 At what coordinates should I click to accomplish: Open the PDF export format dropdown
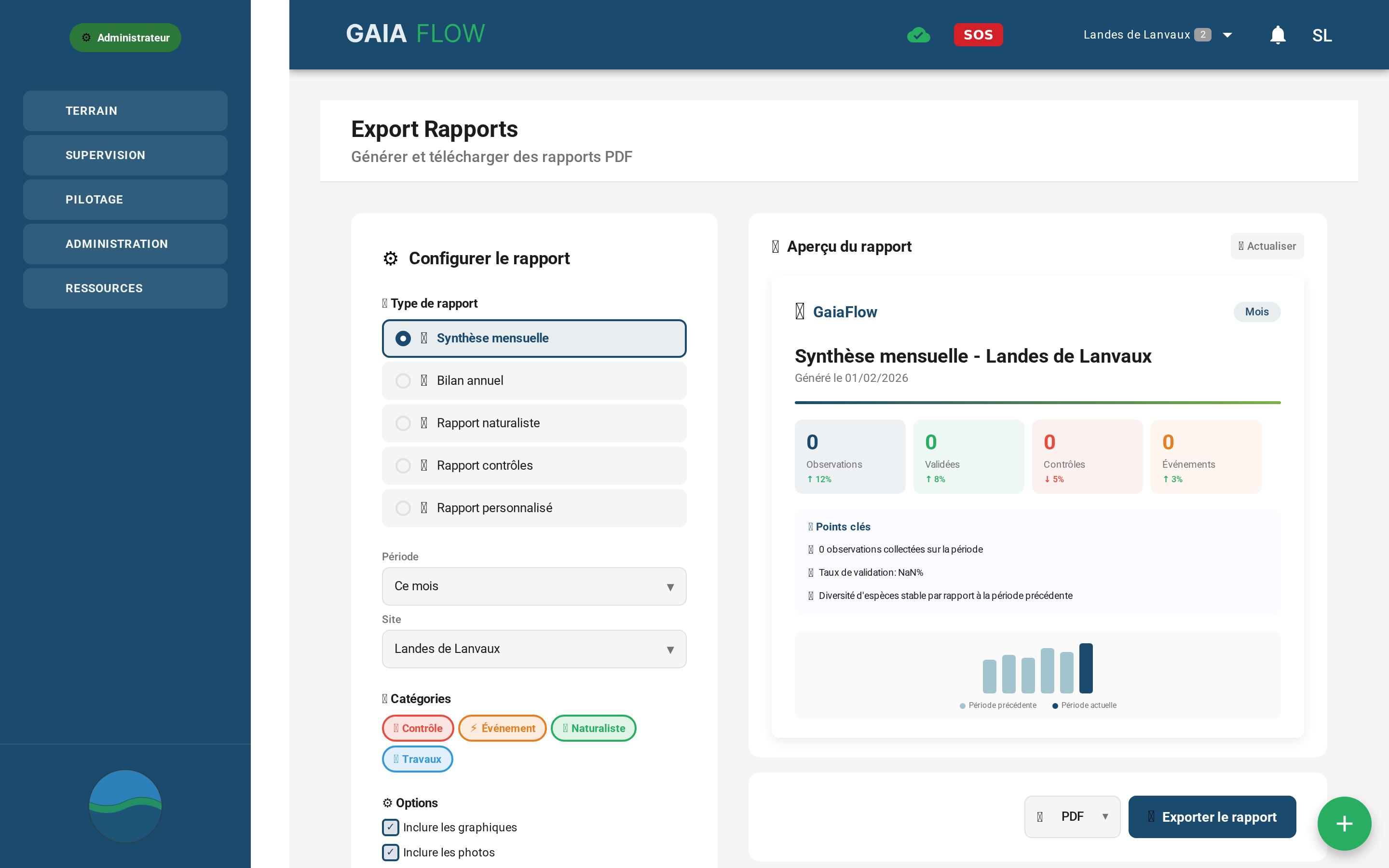click(1072, 816)
